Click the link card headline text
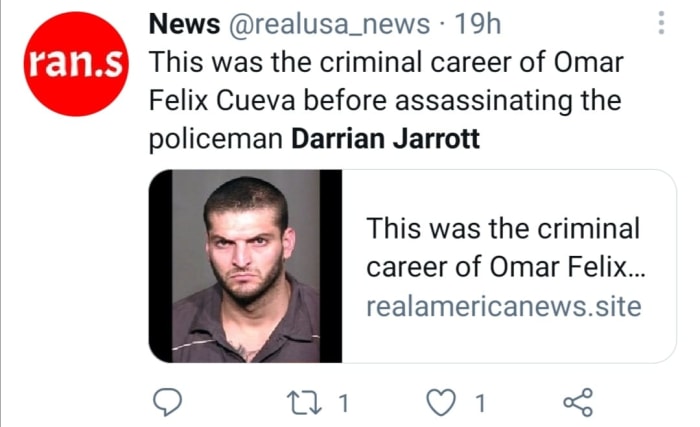Viewport: 700px width, 427px height. 502,229
